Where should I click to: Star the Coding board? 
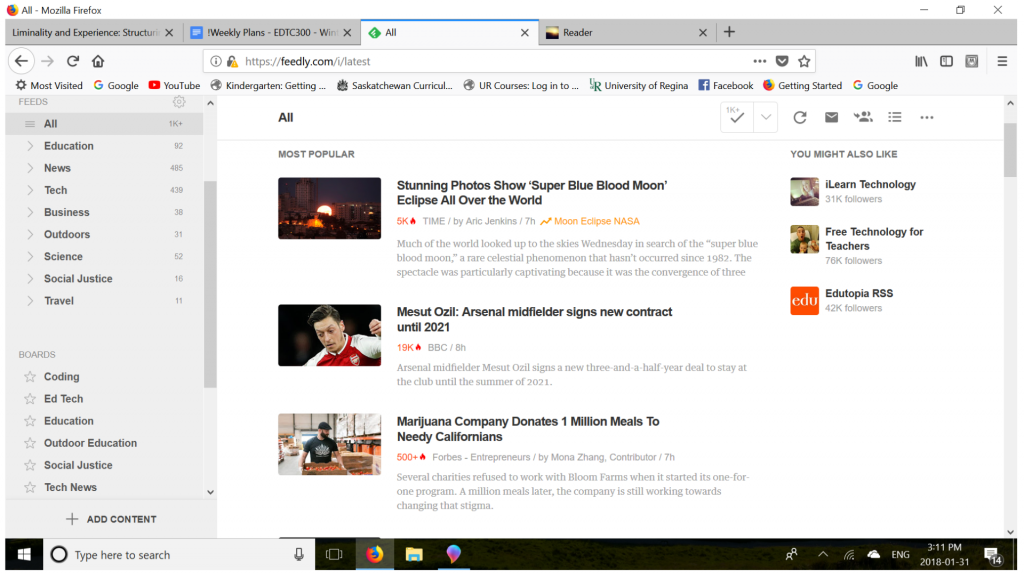(30, 377)
